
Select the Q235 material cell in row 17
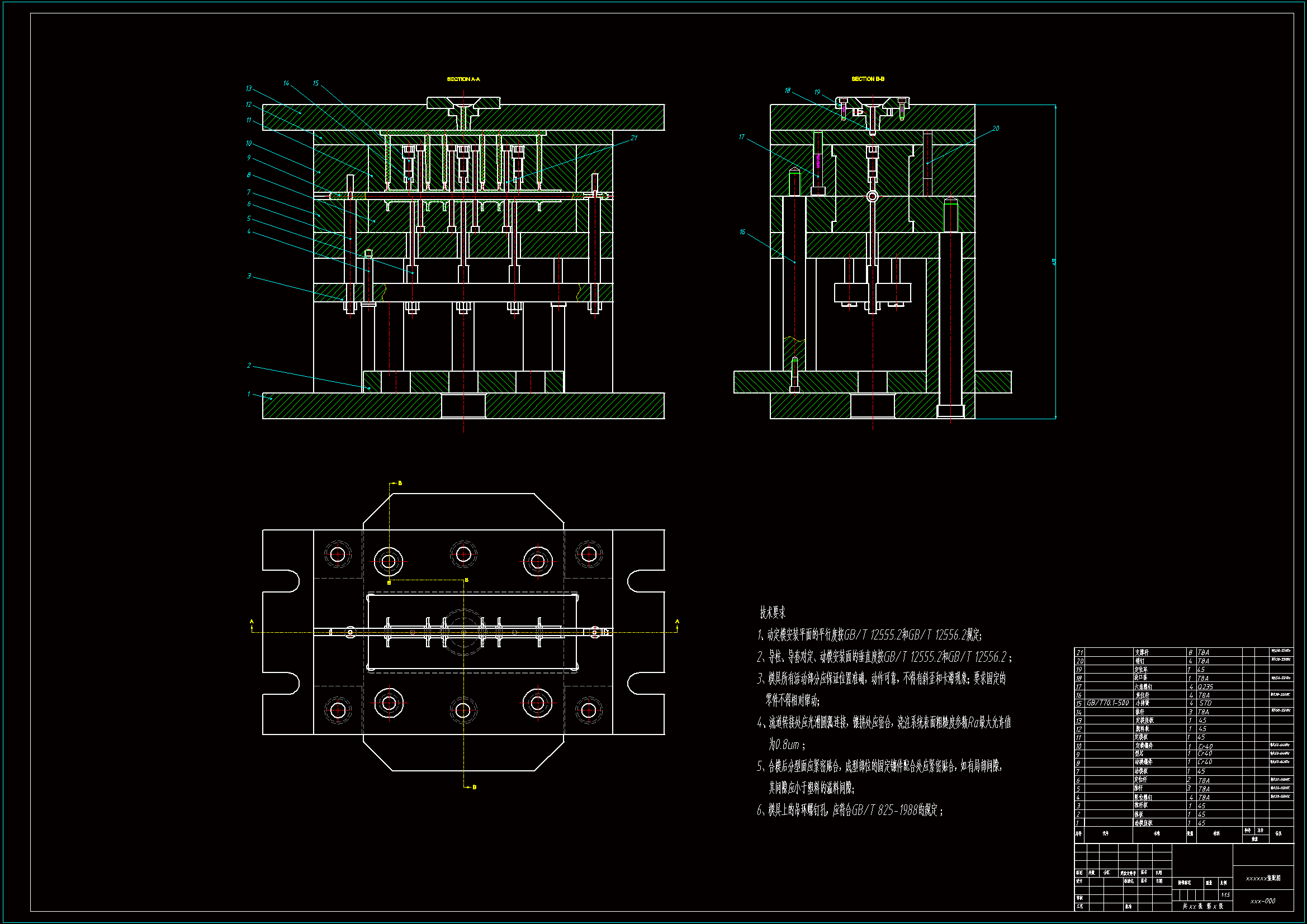click(1205, 687)
